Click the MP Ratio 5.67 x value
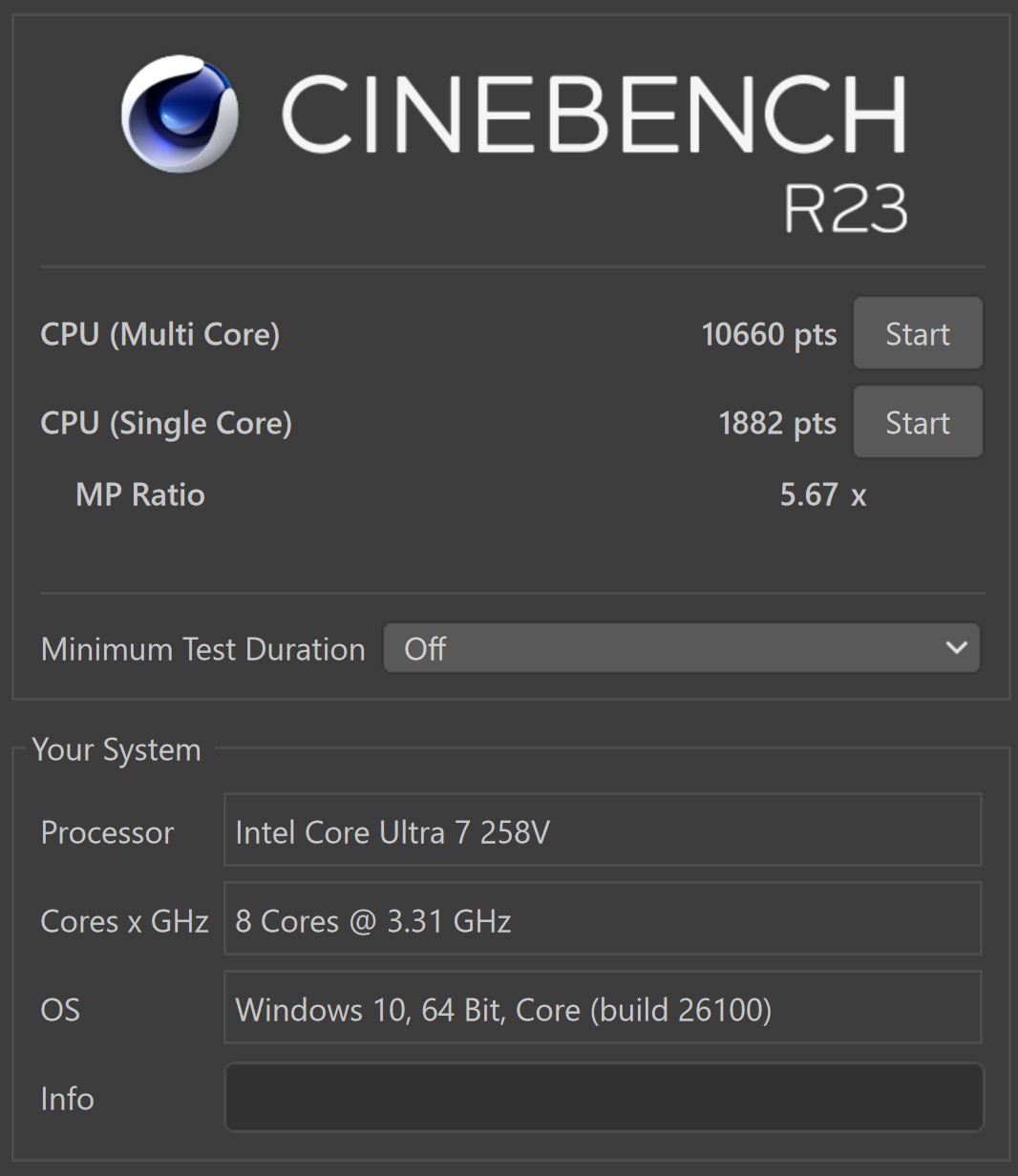 (823, 494)
